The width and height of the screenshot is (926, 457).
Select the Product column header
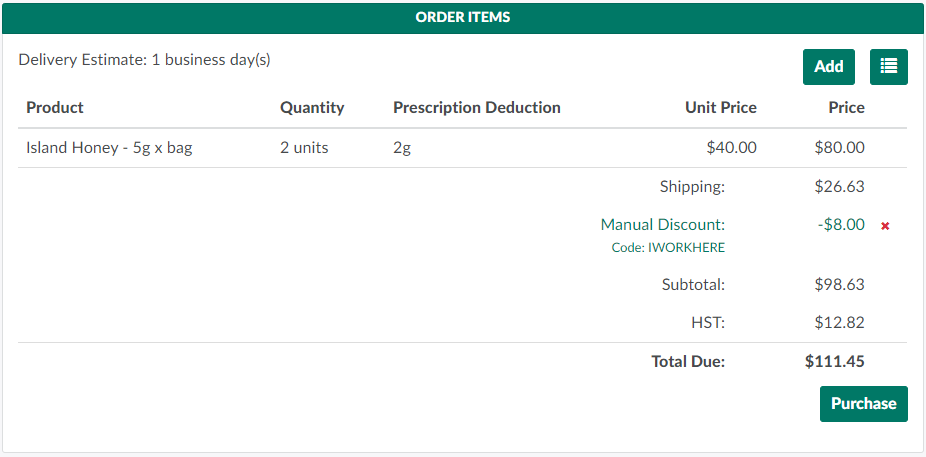[x=55, y=107]
